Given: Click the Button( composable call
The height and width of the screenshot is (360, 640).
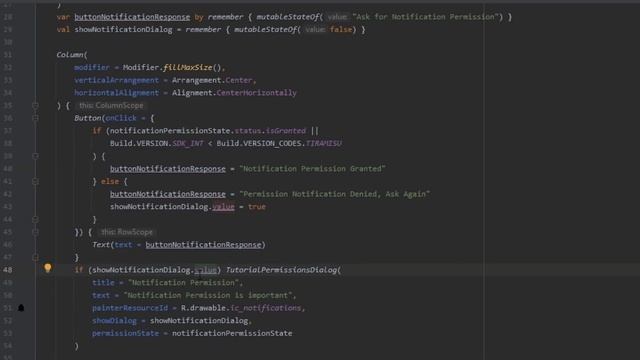Looking at the screenshot, I should pyautogui.click(x=89, y=118).
